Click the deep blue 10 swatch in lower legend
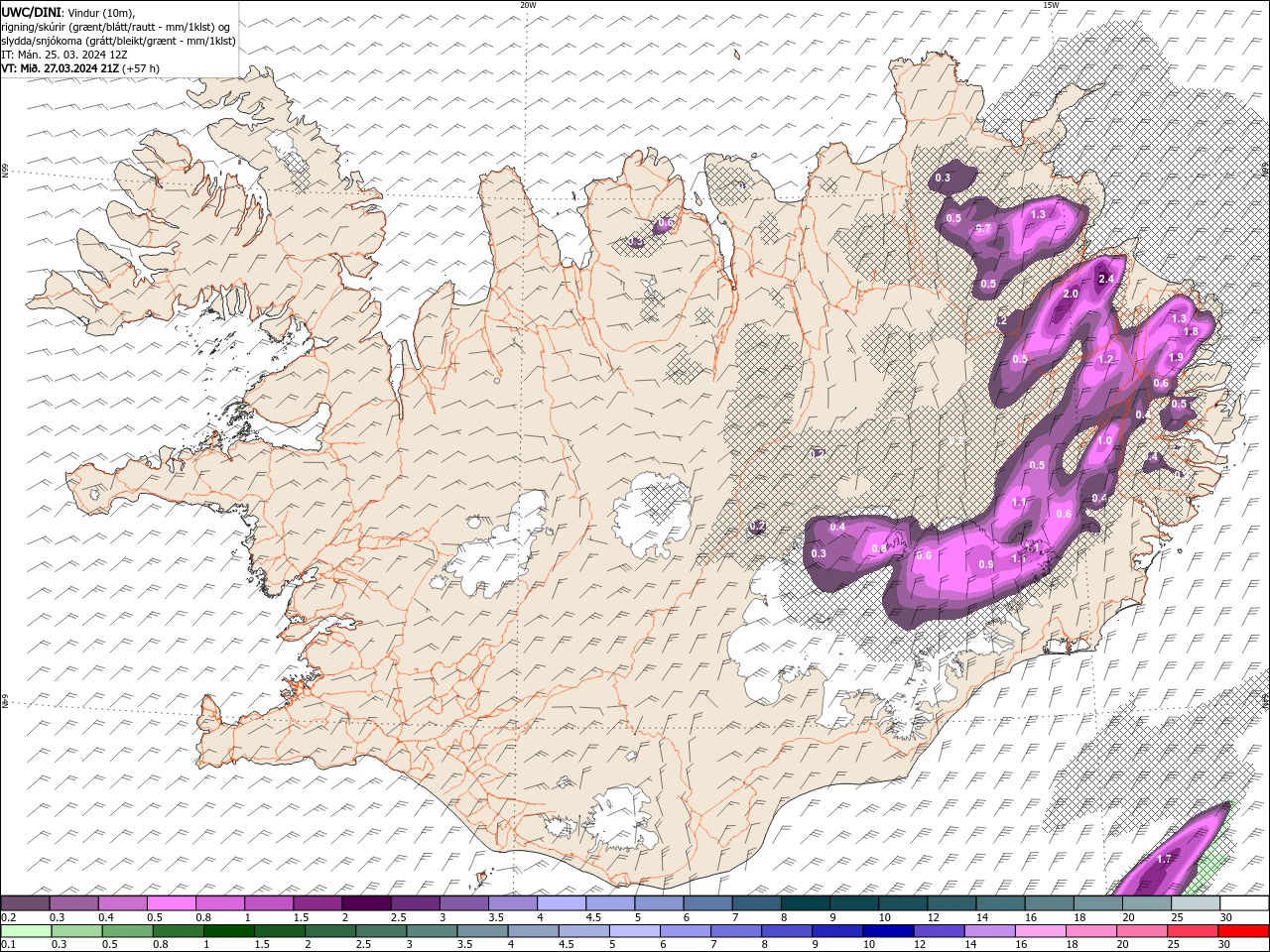Screen dimensions: 1270x952 tap(886, 931)
